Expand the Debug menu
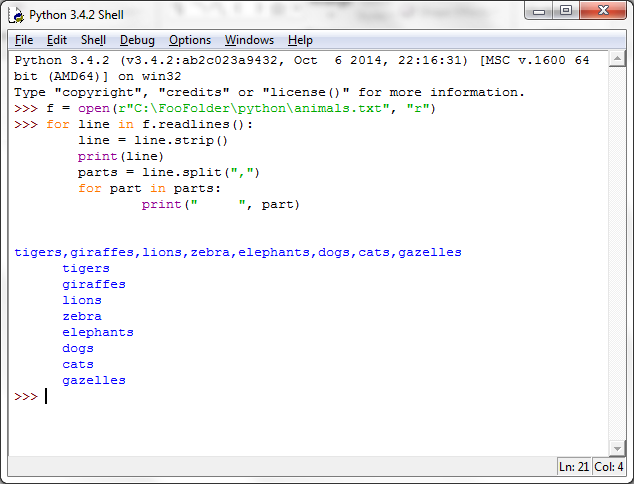 (137, 40)
